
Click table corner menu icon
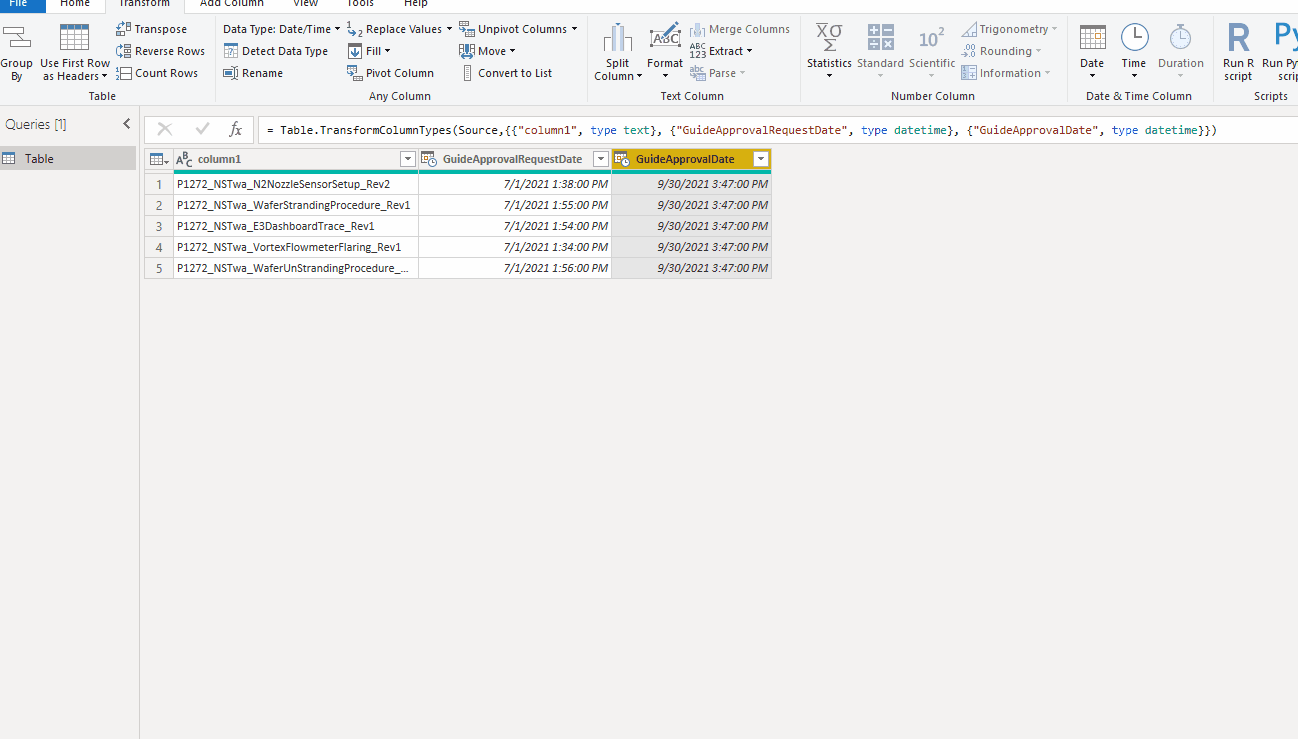coord(159,159)
